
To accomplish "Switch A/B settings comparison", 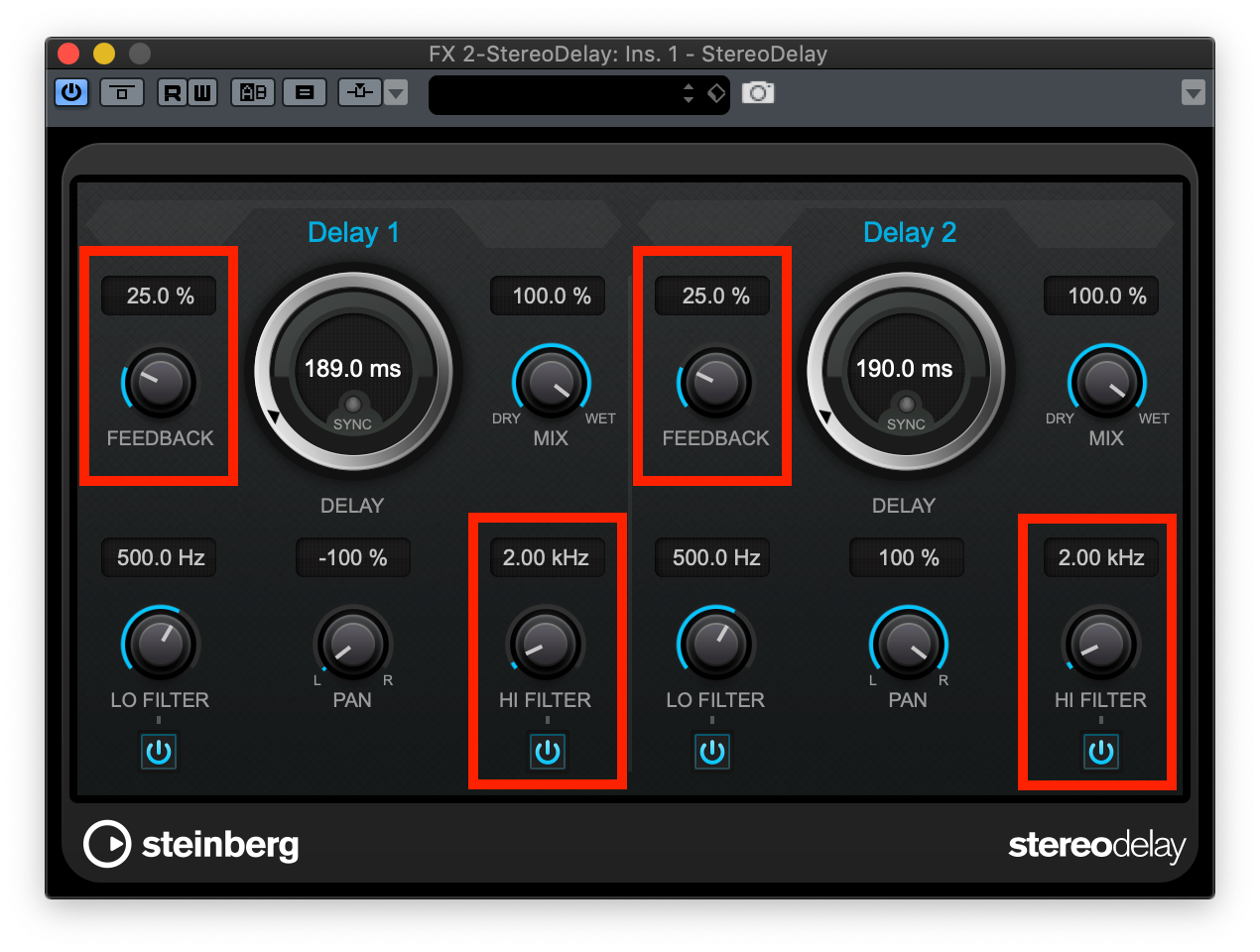I will tap(253, 93).
